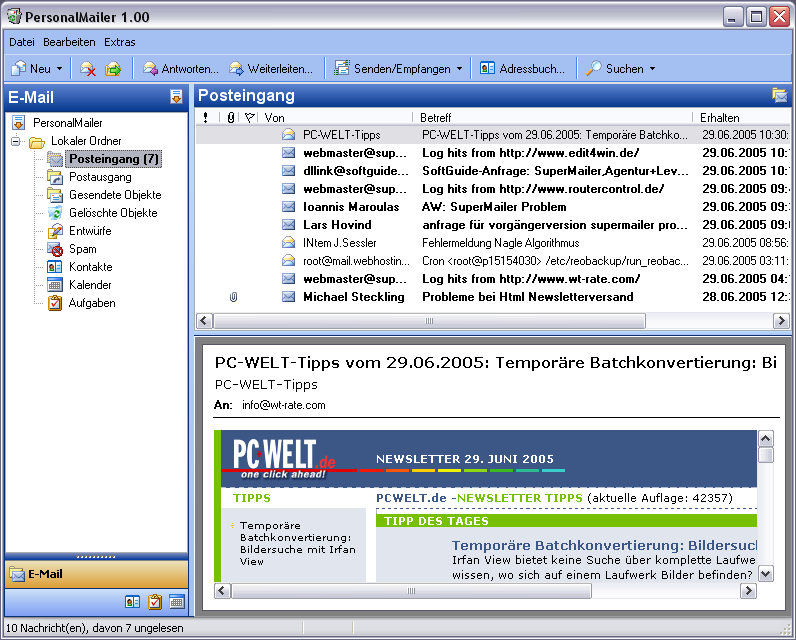Screen dimensions: 796x640
Task: Open the Senden/Empfangen dropdown arrow
Action: [x=459, y=69]
